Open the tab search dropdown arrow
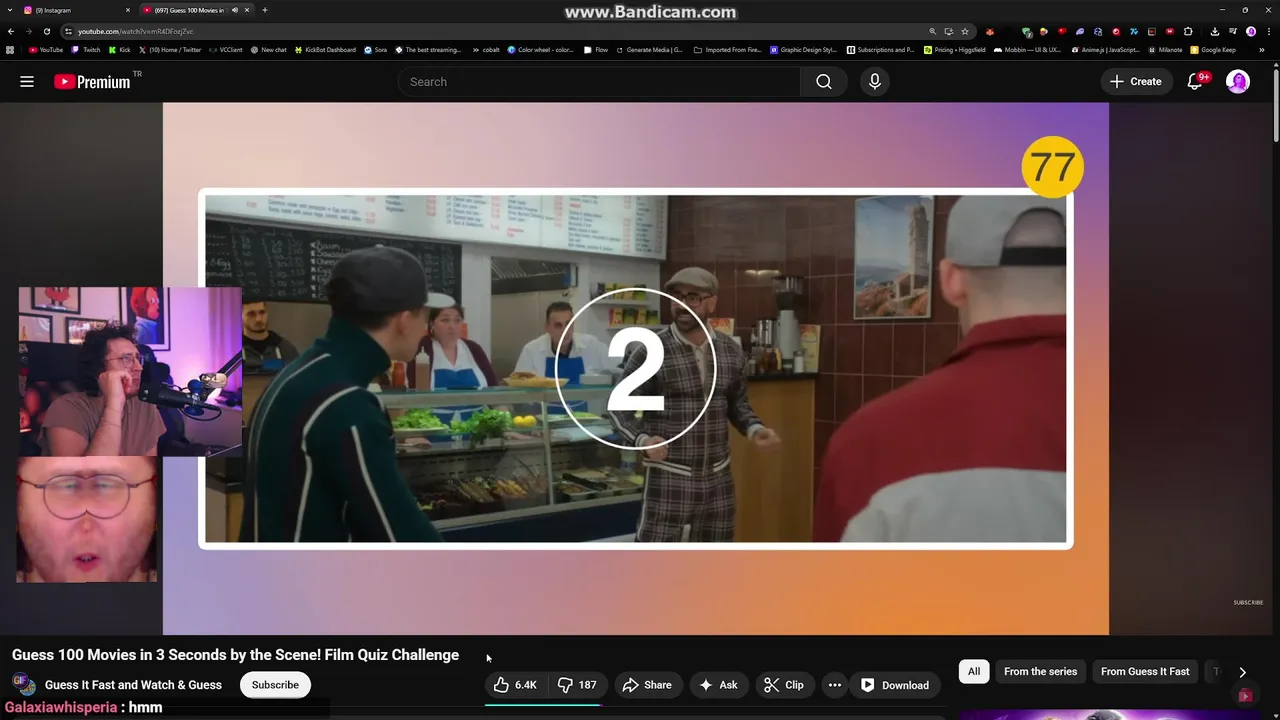 pos(10,10)
